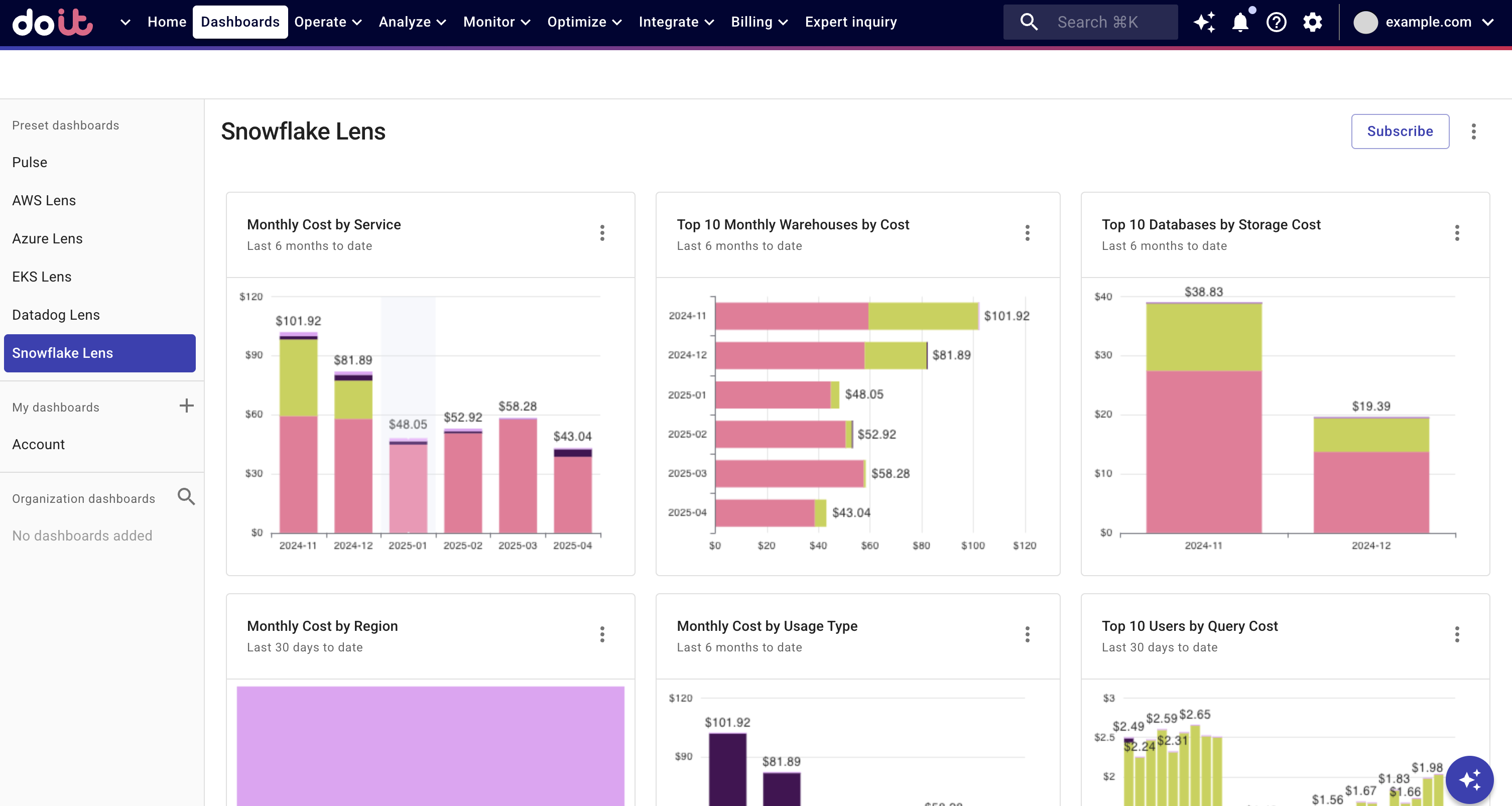Open the Billing dropdown menu

tap(759, 22)
